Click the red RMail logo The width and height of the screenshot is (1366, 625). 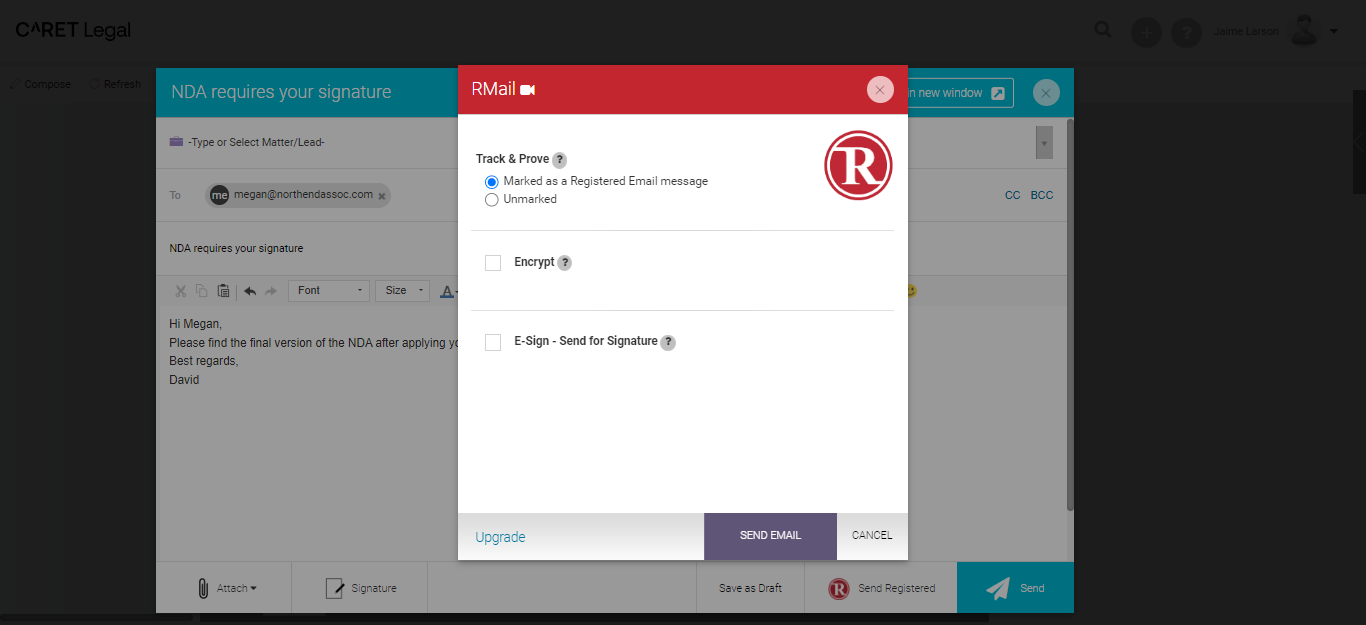[858, 165]
